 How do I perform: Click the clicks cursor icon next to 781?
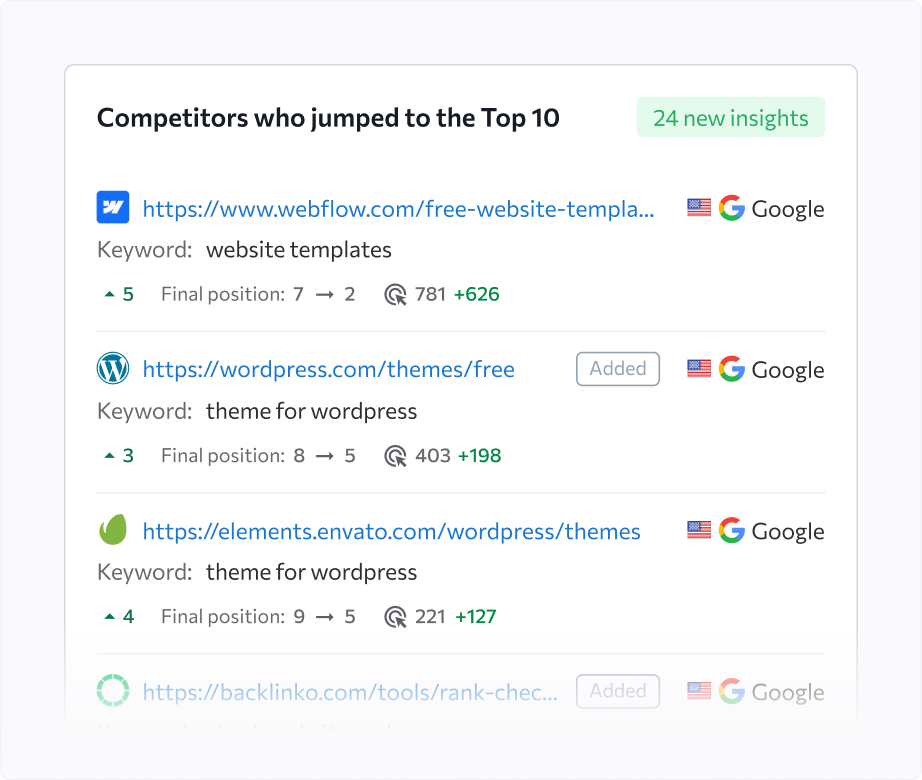(x=396, y=294)
